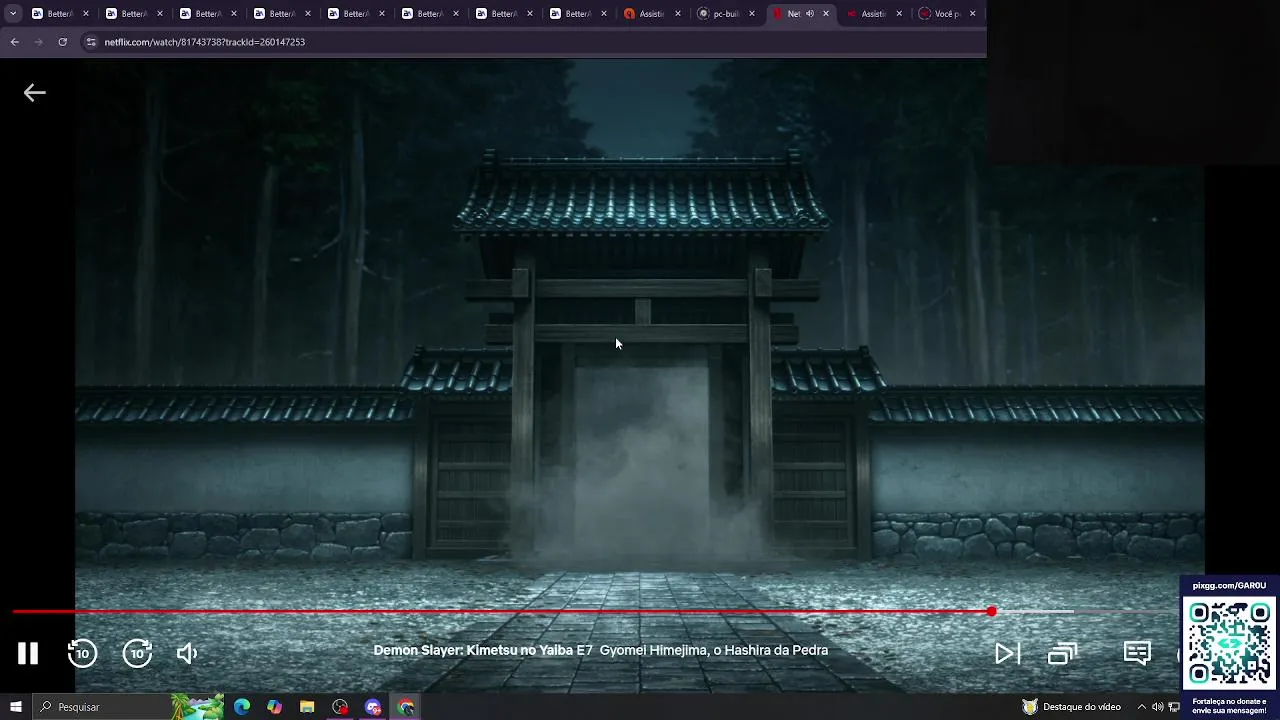The image size is (1280, 720).
Task: Click the episode title 'Gyomei Himejima, o Hashira da Pedra'
Action: click(714, 650)
